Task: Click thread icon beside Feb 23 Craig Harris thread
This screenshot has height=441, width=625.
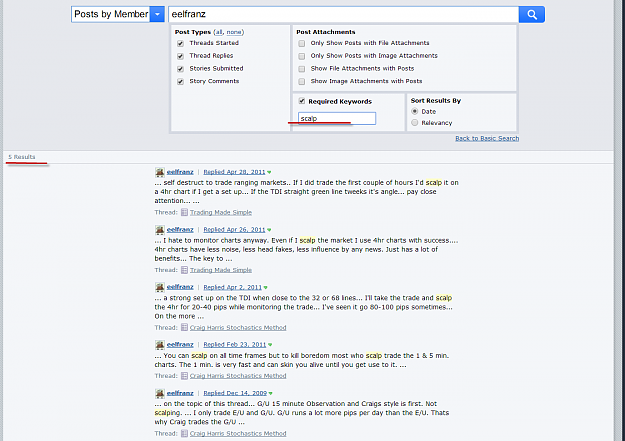Action: (184, 376)
